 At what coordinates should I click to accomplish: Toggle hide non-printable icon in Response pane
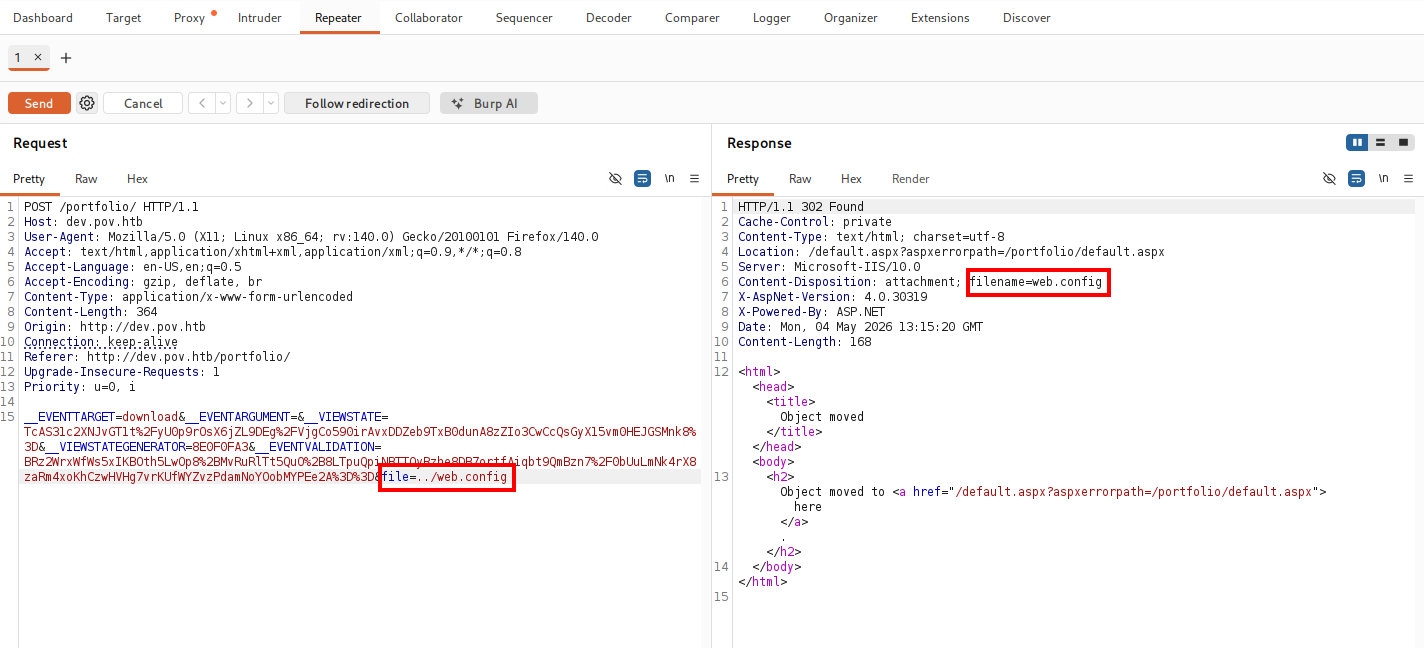click(1330, 179)
